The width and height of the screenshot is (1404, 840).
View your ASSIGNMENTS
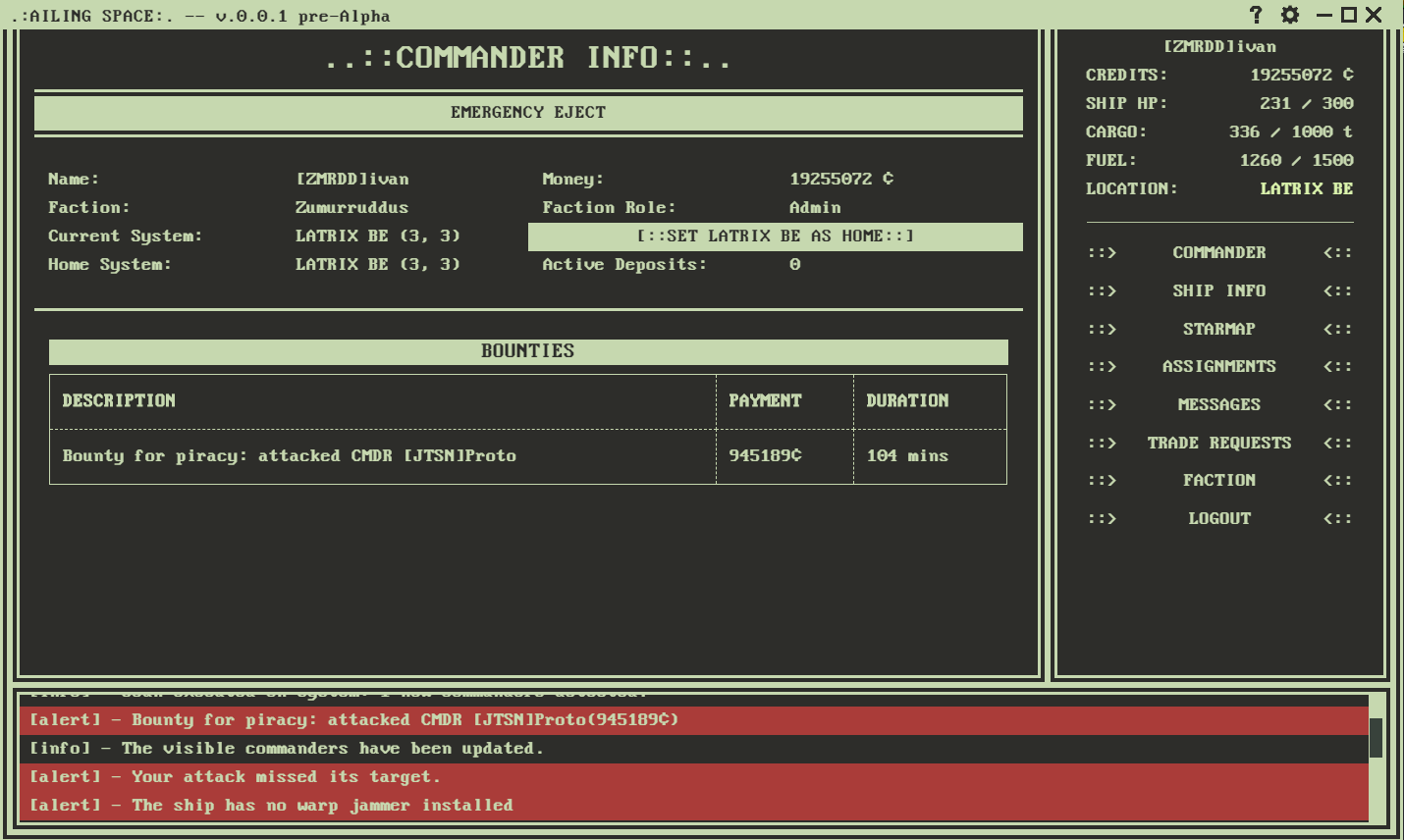coord(1218,366)
